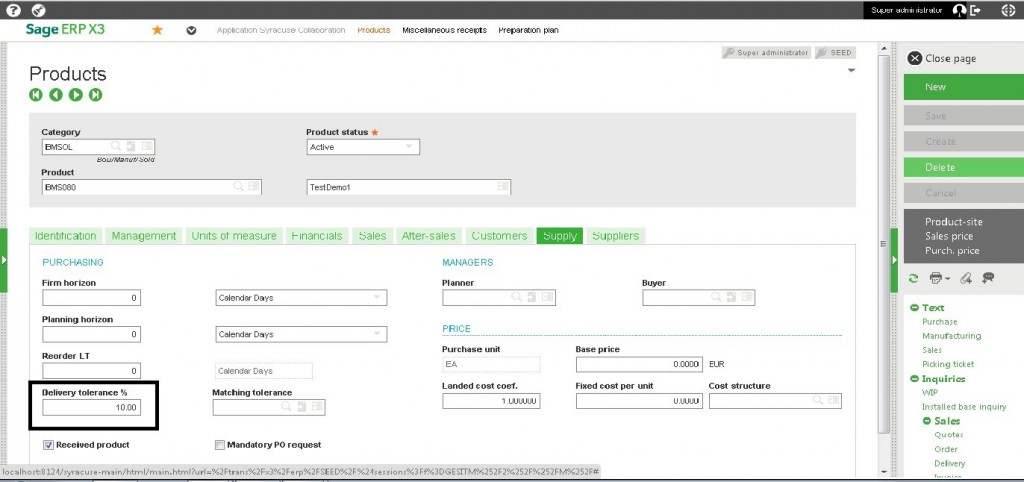Click the refresh icon in right panel
Viewport: 1024px width, 482px height.
pyautogui.click(x=913, y=278)
